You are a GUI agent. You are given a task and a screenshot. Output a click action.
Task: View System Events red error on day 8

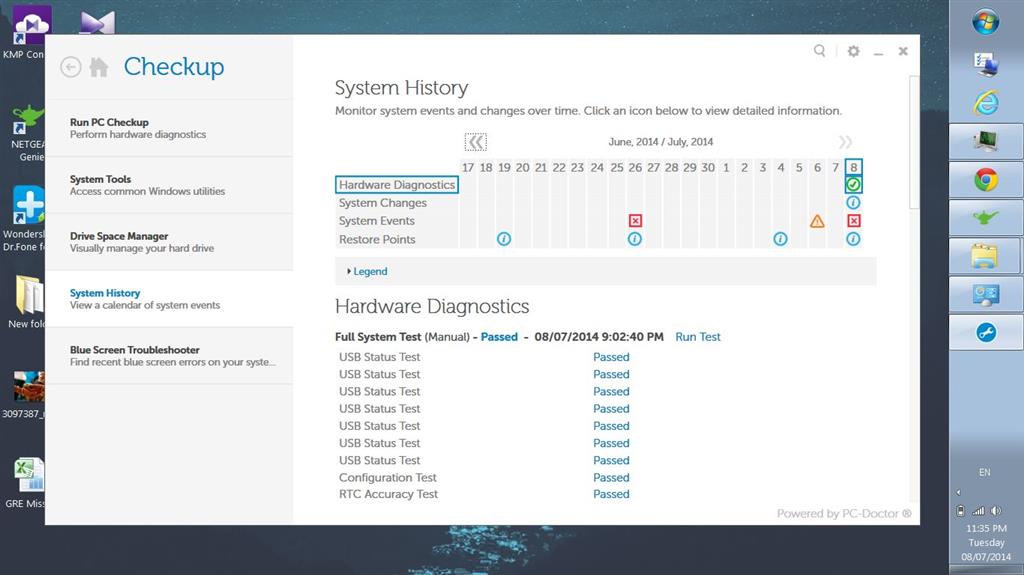tap(853, 221)
